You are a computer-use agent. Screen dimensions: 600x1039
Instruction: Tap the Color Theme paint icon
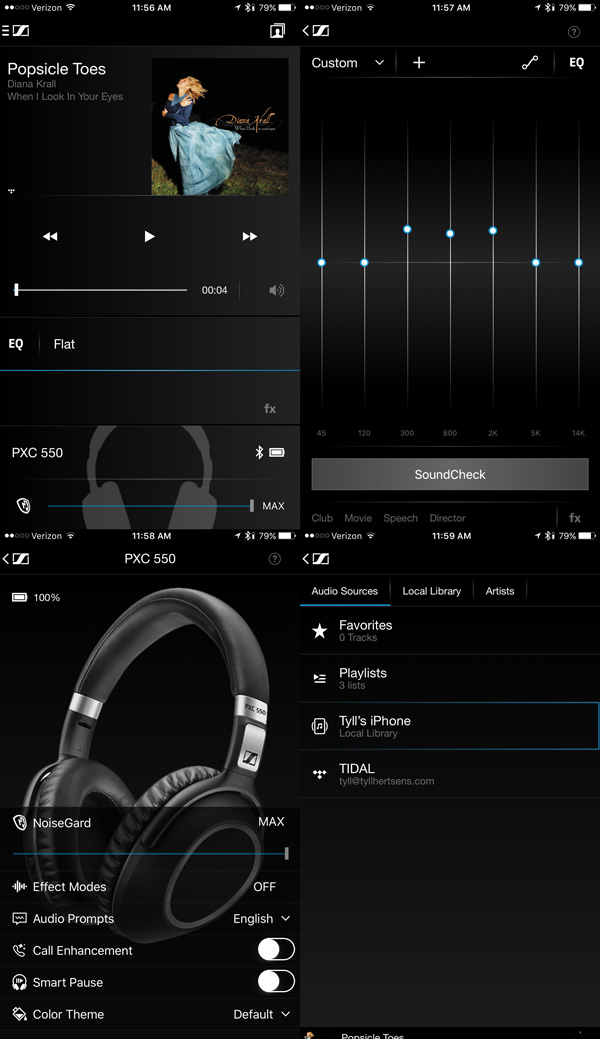click(20, 1014)
